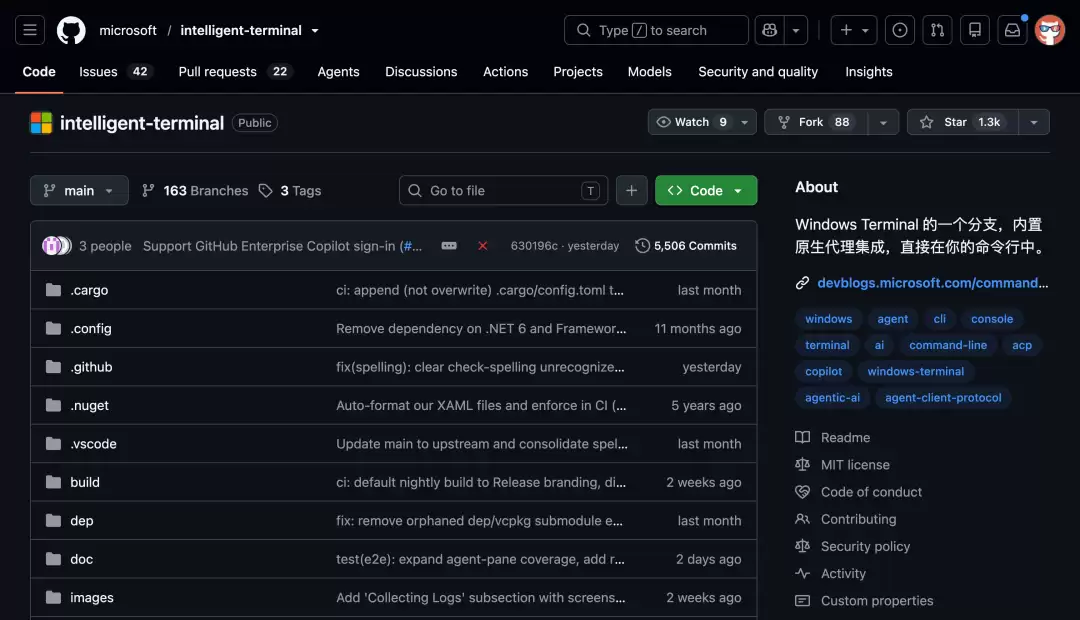Open the Code of conduct link
Image resolution: width=1080 pixels, height=620 pixels.
tap(871, 492)
